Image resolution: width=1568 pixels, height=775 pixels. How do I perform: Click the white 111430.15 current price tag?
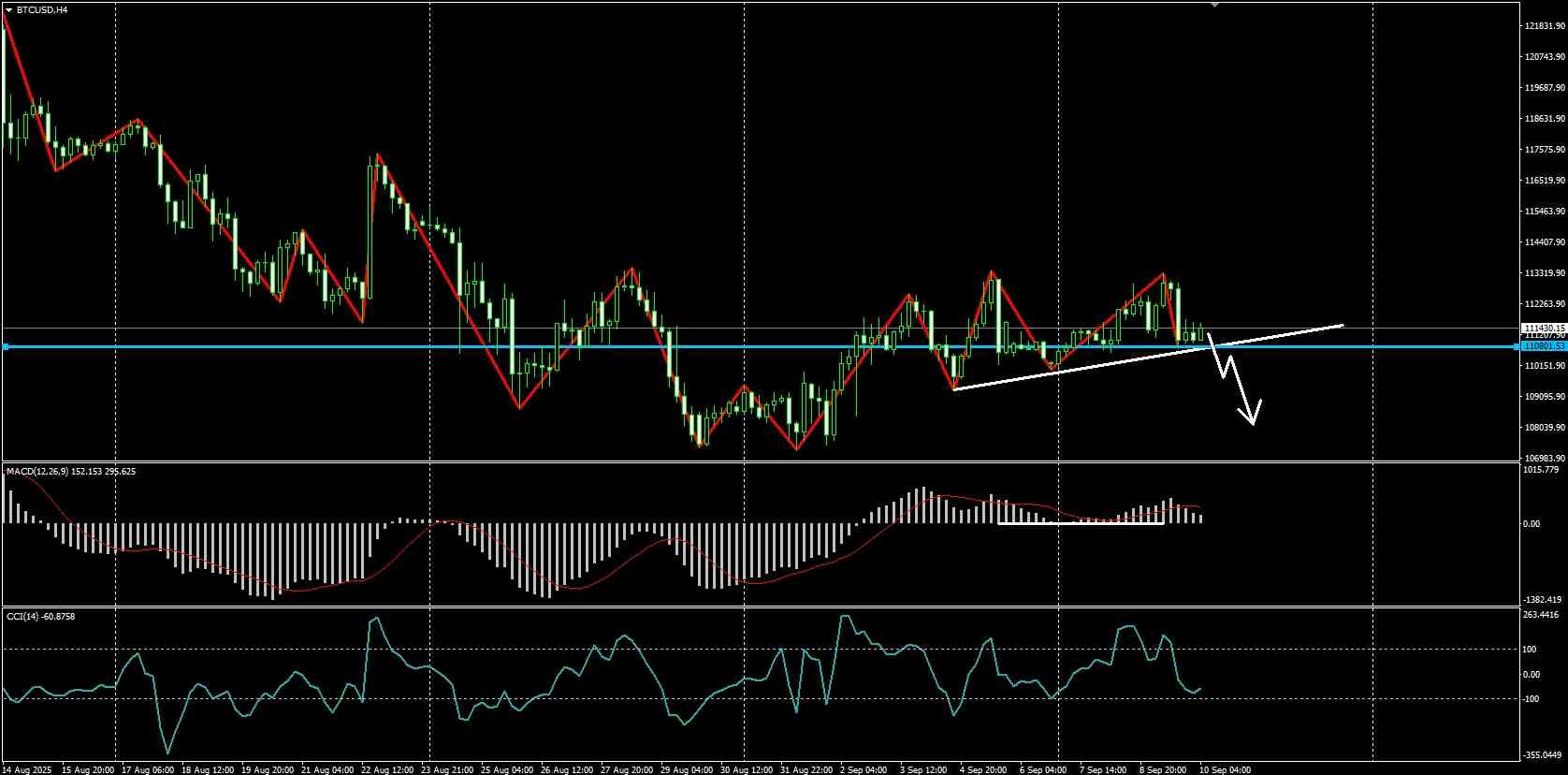tap(1543, 328)
